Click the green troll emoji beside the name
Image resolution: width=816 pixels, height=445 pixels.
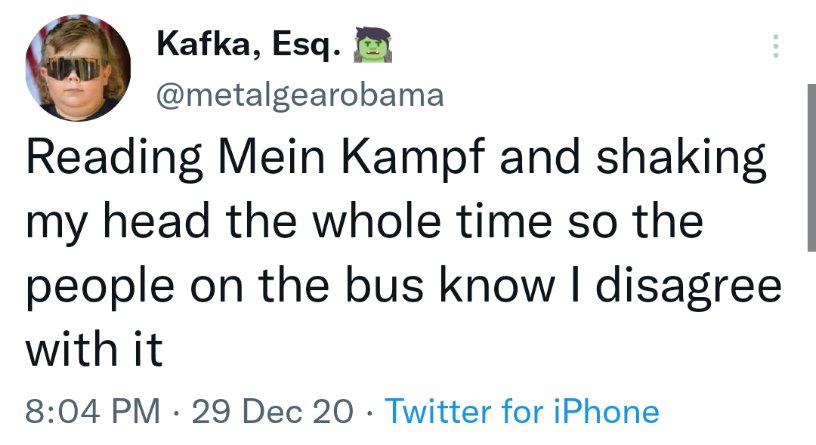point(372,45)
